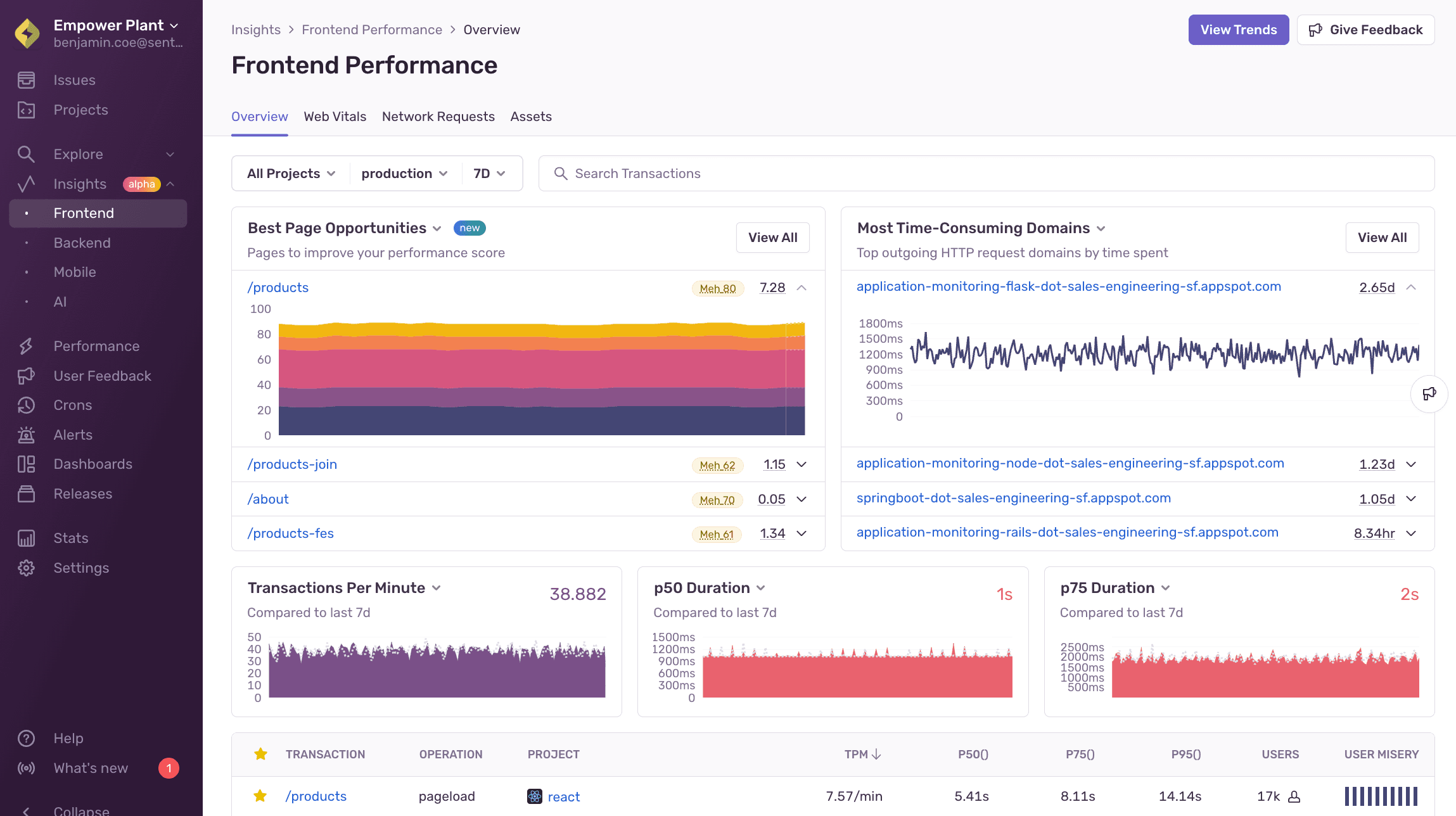Open Alerts using the siren icon
This screenshot has height=816, width=1456.
[26, 435]
